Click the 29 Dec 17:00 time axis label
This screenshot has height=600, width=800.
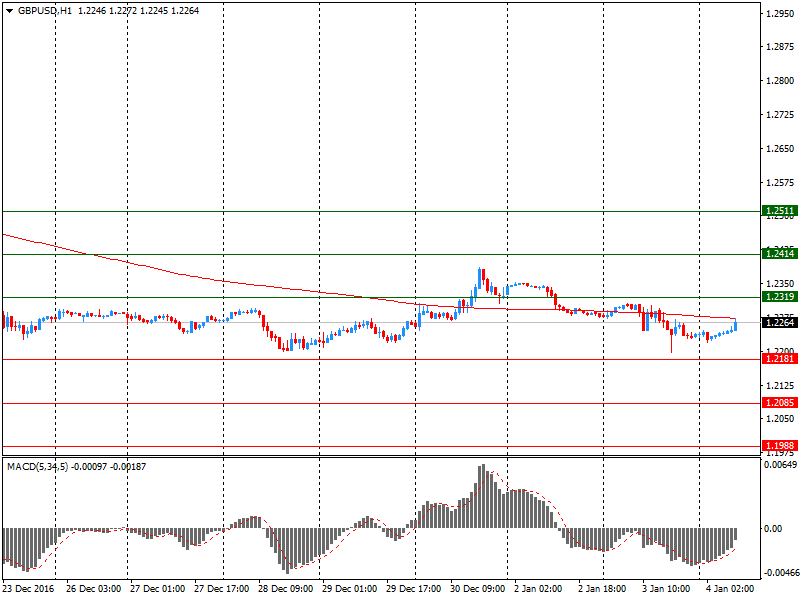point(414,589)
